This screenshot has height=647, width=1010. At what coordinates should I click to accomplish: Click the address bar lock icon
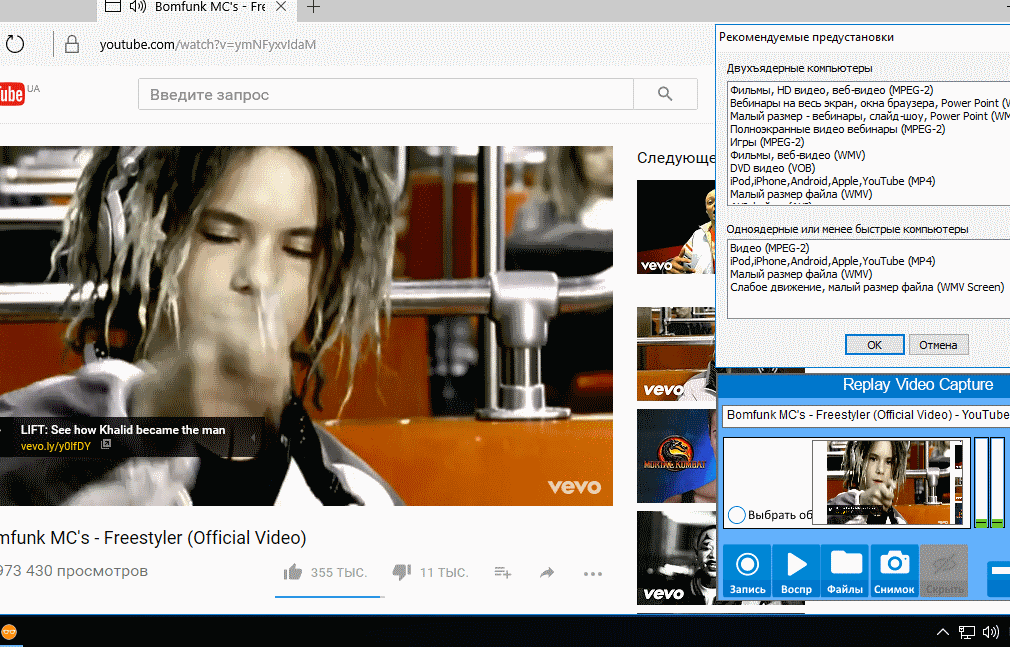pos(72,44)
